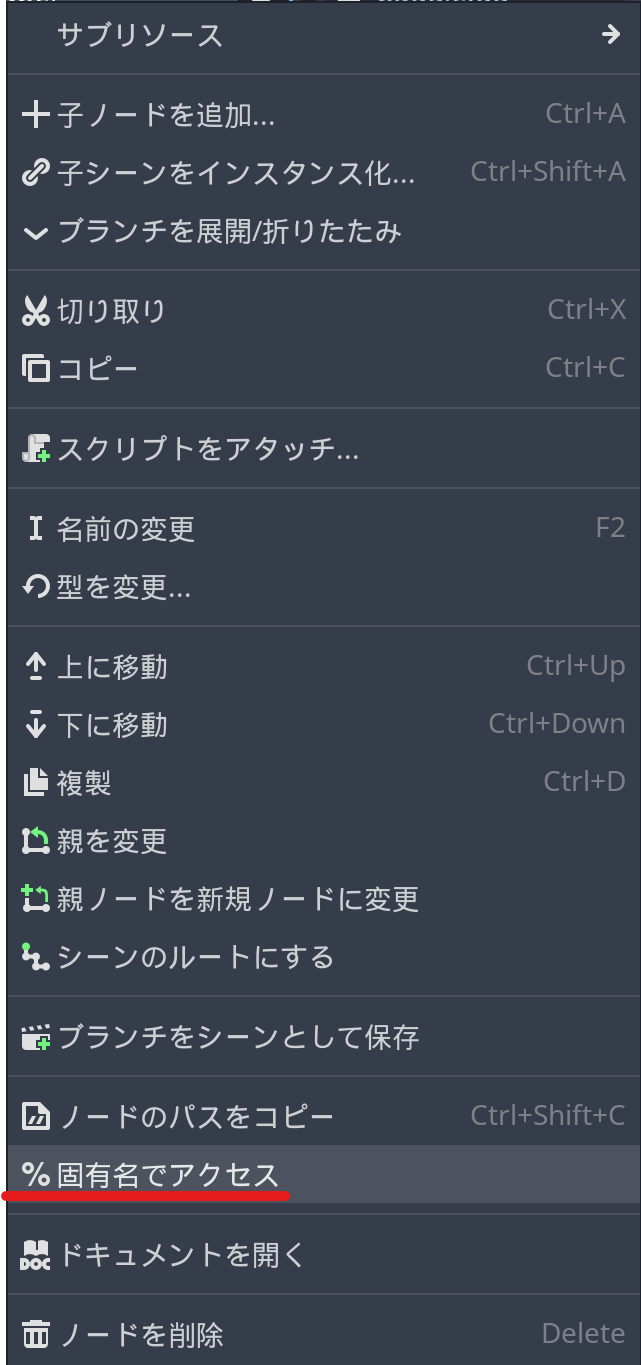Expand the サブリソース submenu arrow
The image size is (641, 1365).
coord(611,35)
